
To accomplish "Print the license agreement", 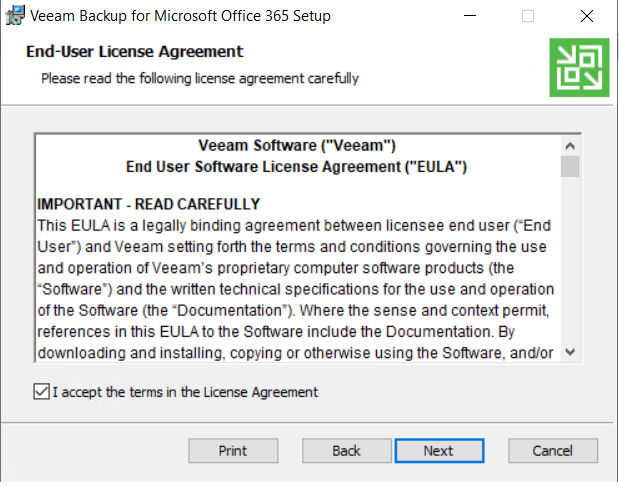I will click(x=233, y=451).
